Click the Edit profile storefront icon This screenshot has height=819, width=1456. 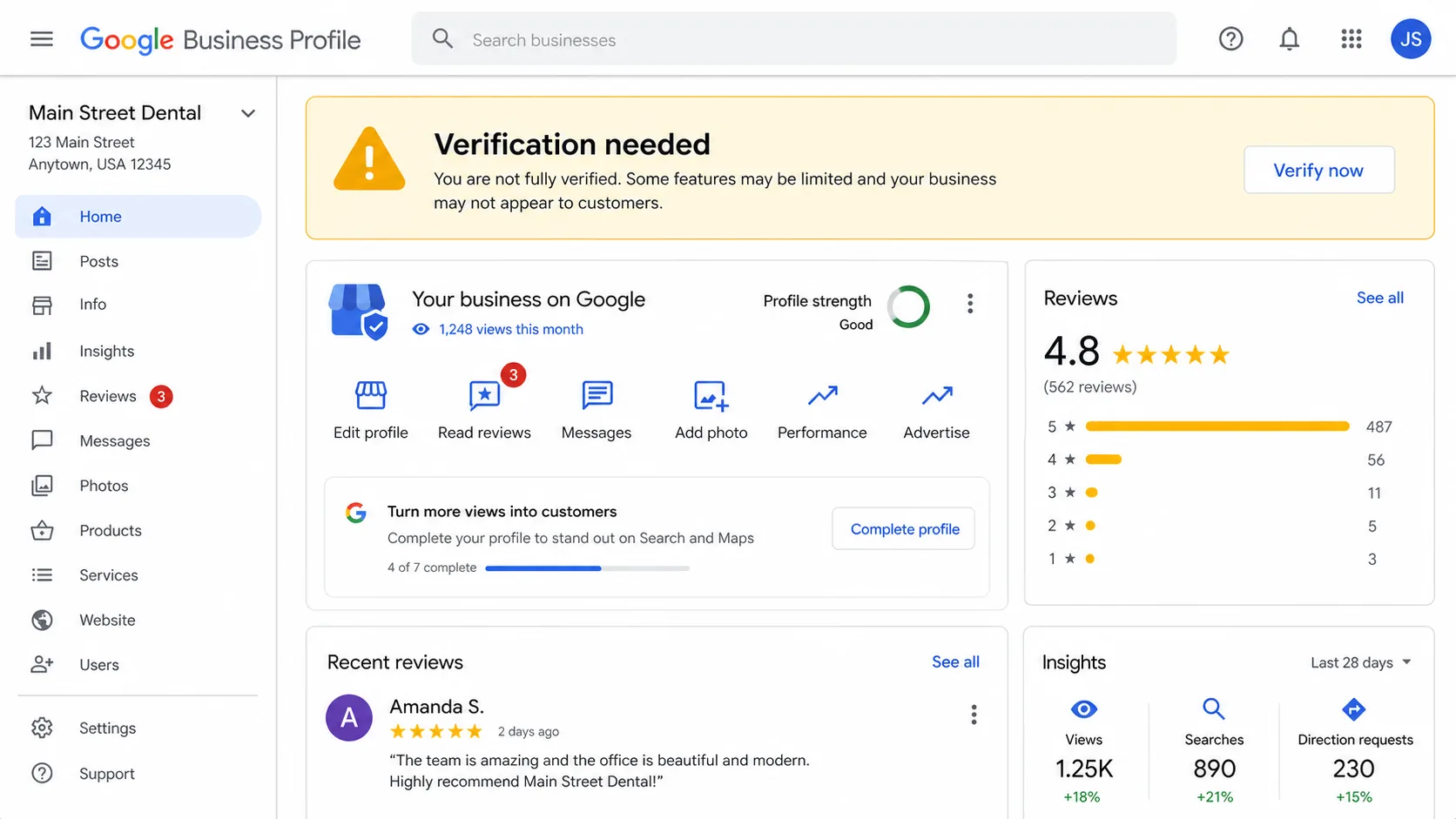(x=371, y=395)
